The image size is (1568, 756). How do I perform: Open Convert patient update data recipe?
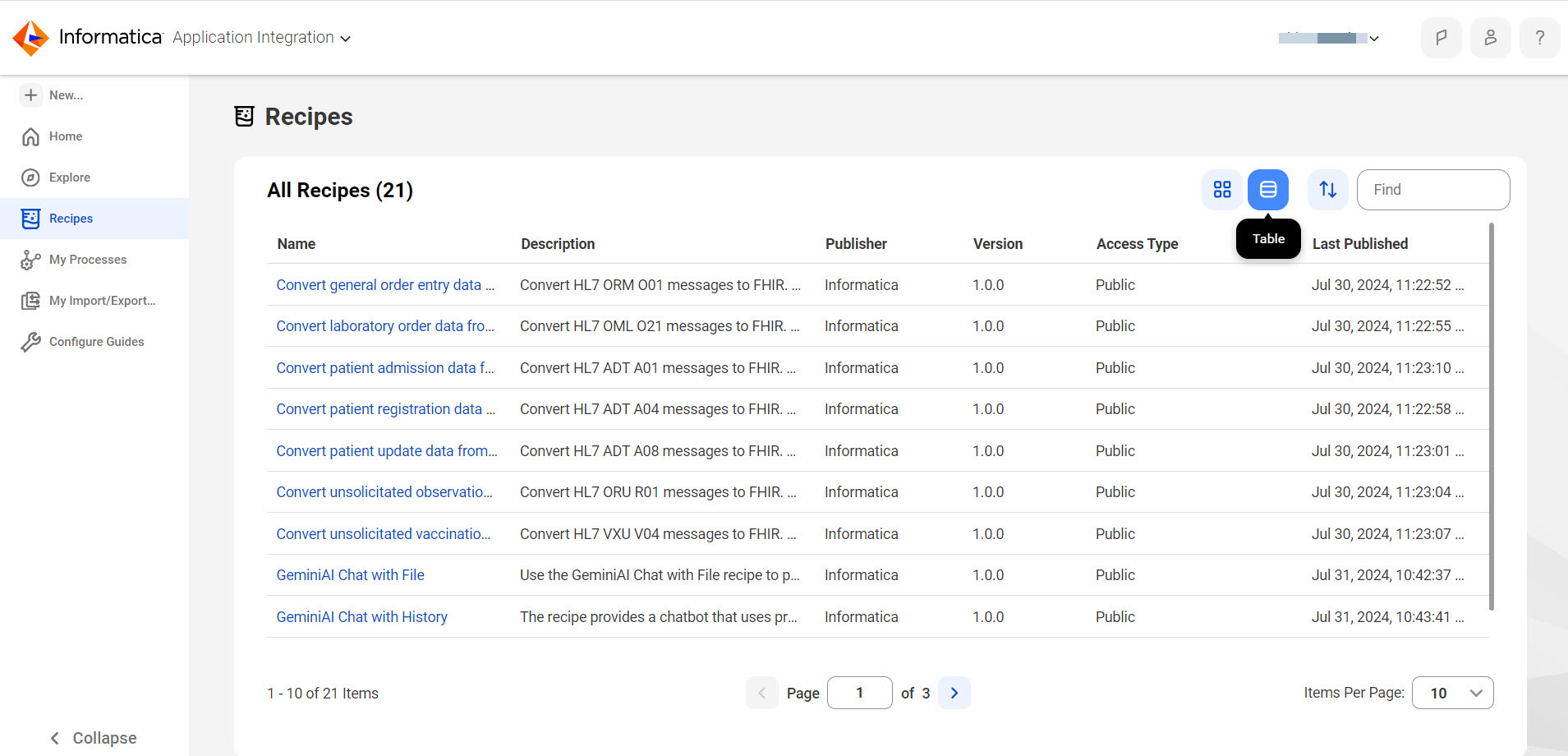coord(387,451)
